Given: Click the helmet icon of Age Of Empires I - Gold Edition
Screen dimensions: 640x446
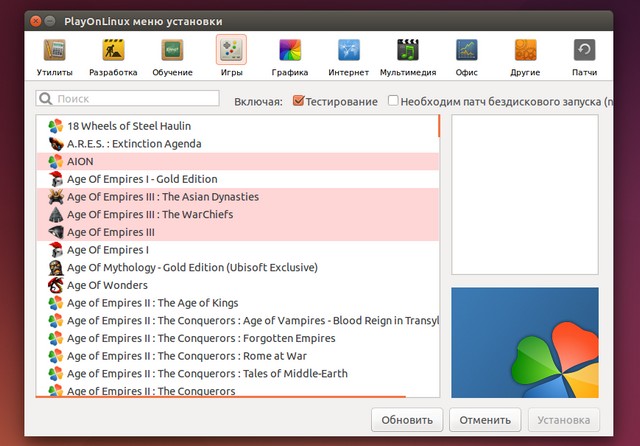Looking at the screenshot, I should tap(56, 179).
